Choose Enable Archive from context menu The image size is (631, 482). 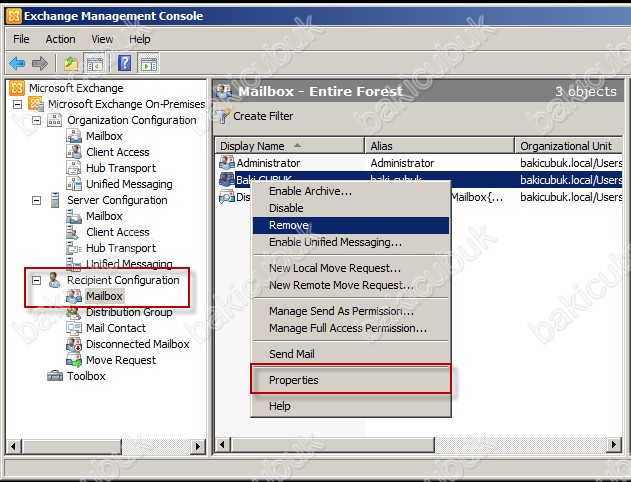click(x=351, y=191)
